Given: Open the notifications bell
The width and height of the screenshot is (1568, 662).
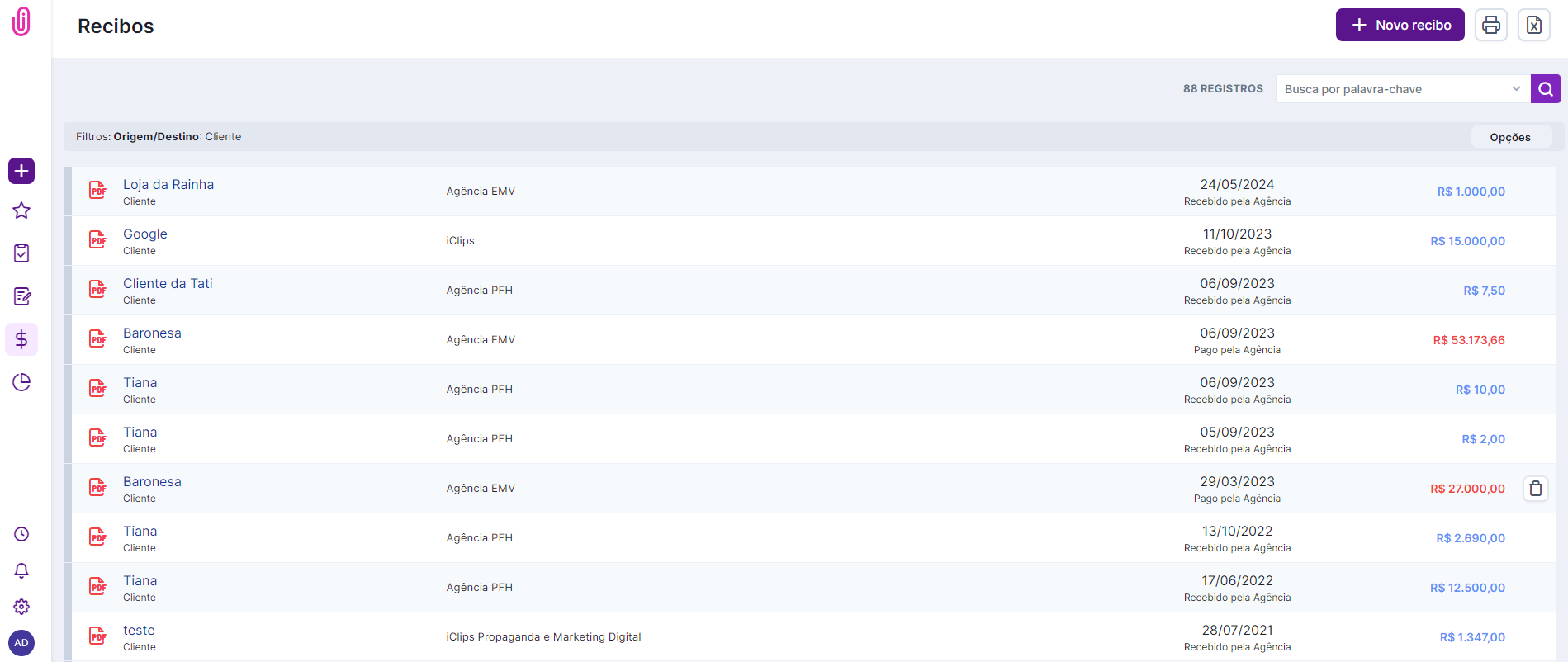Looking at the screenshot, I should [21, 570].
